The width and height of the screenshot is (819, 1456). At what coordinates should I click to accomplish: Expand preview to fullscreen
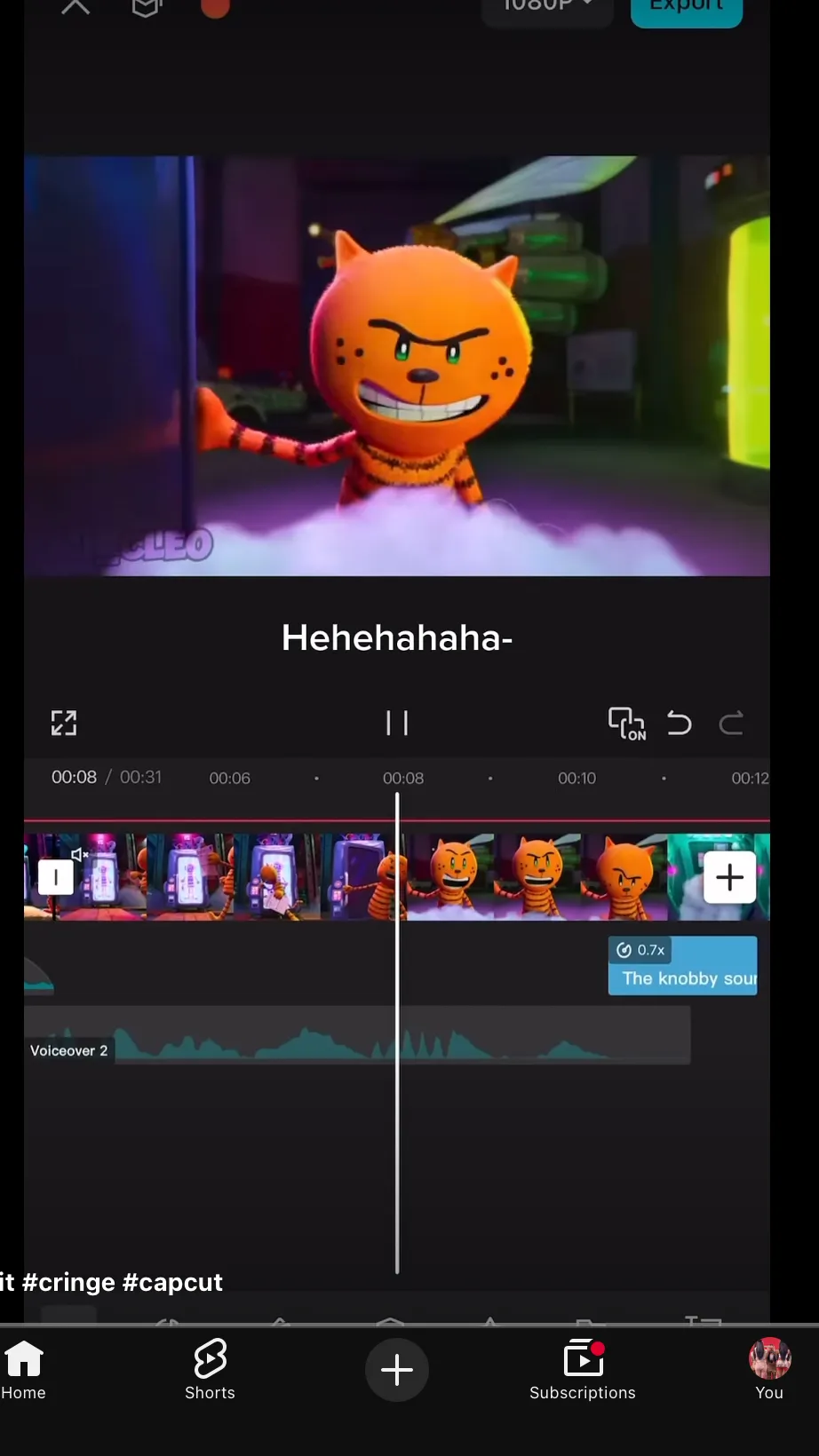pos(64,723)
